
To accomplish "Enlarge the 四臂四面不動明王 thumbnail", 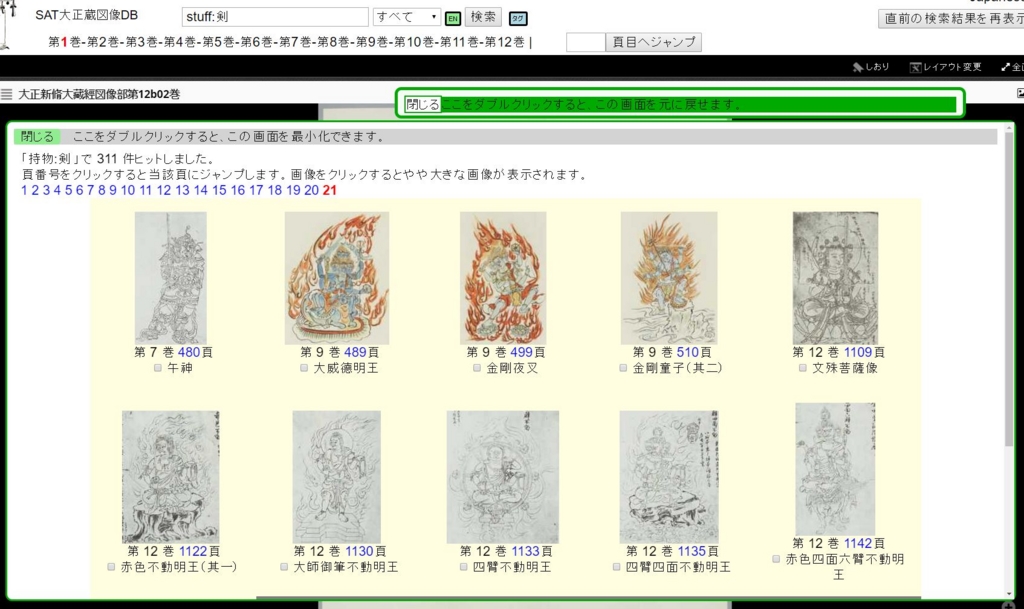I will [x=669, y=477].
